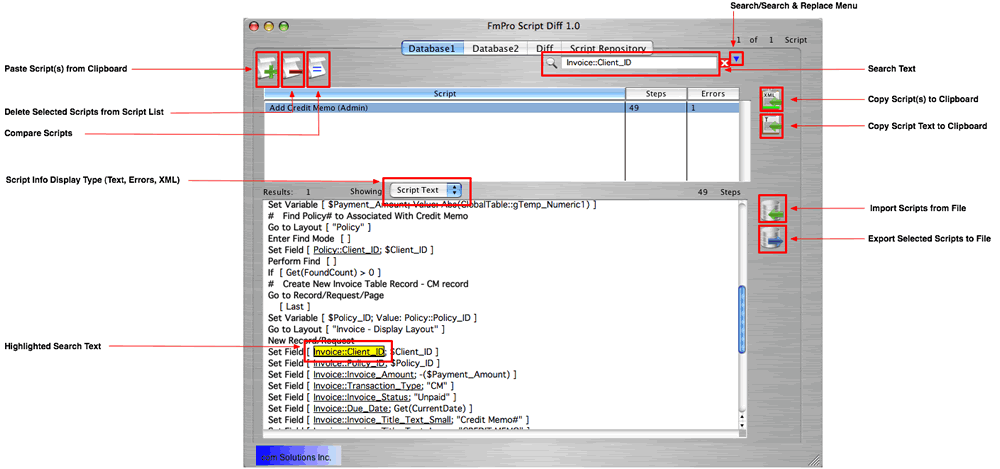
Task: Click Invoice::Due_Date field reference
Action: 349,408
